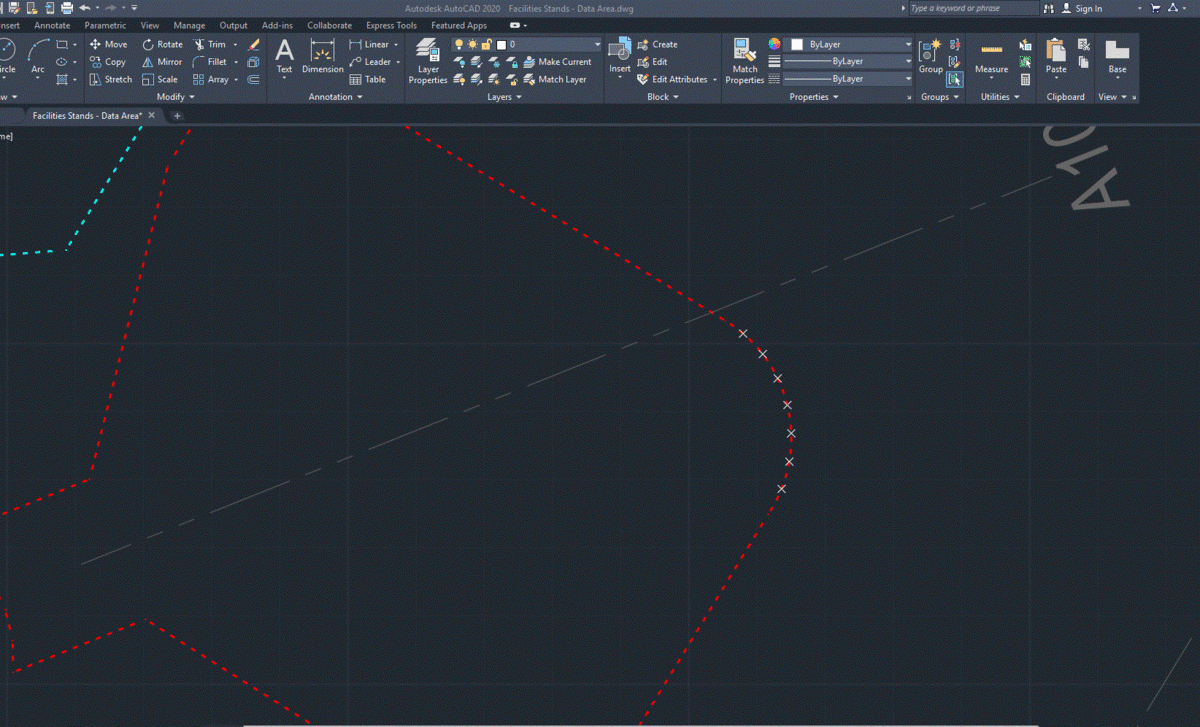1200x727 pixels.
Task: Toggle layer lock padlock in layer dropdown
Action: tap(486, 45)
